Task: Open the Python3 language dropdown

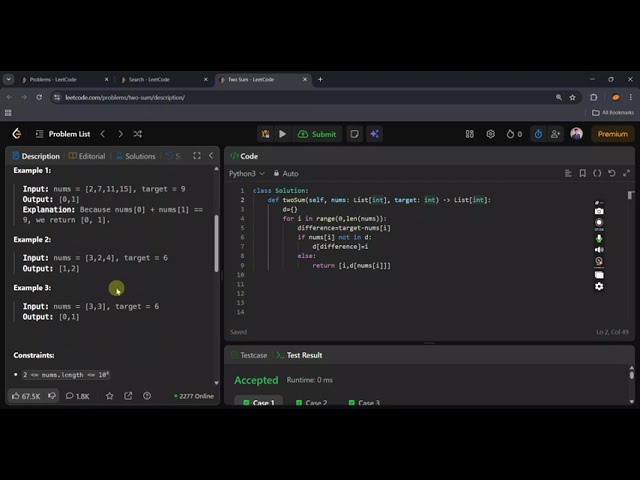Action: click(x=247, y=173)
